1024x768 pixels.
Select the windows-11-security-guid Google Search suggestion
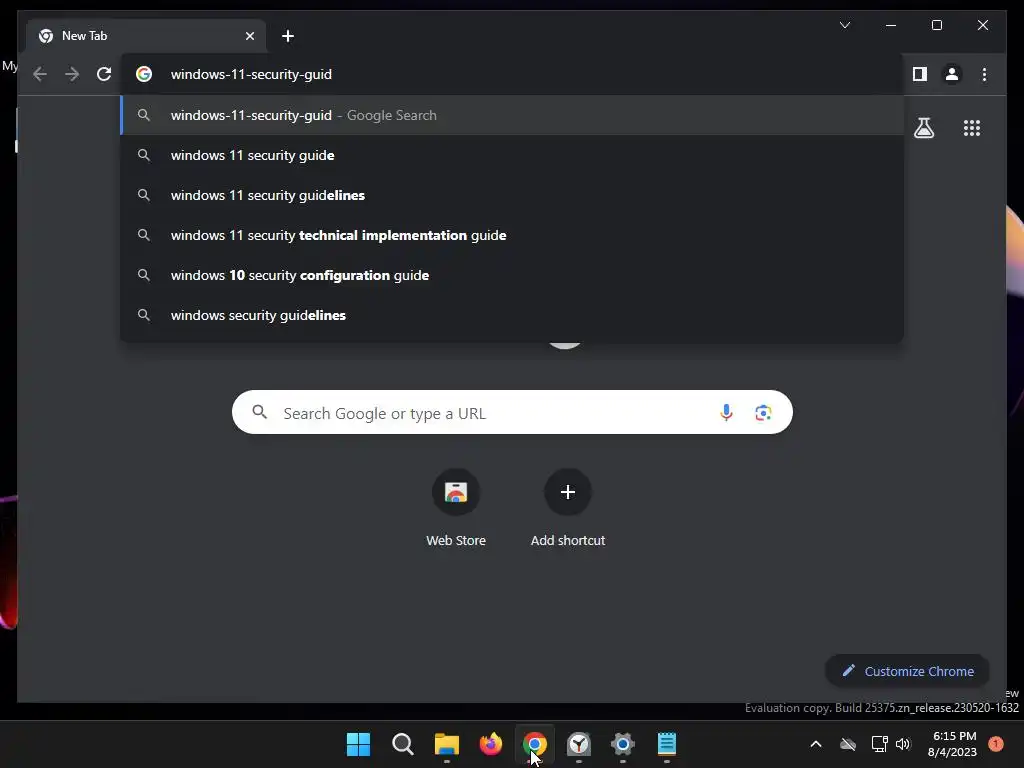[512, 116]
